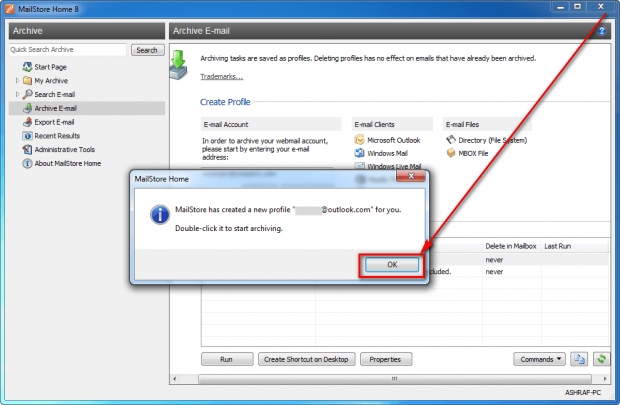Click the Recent Results icon
The image size is (620, 405).
coord(27,136)
